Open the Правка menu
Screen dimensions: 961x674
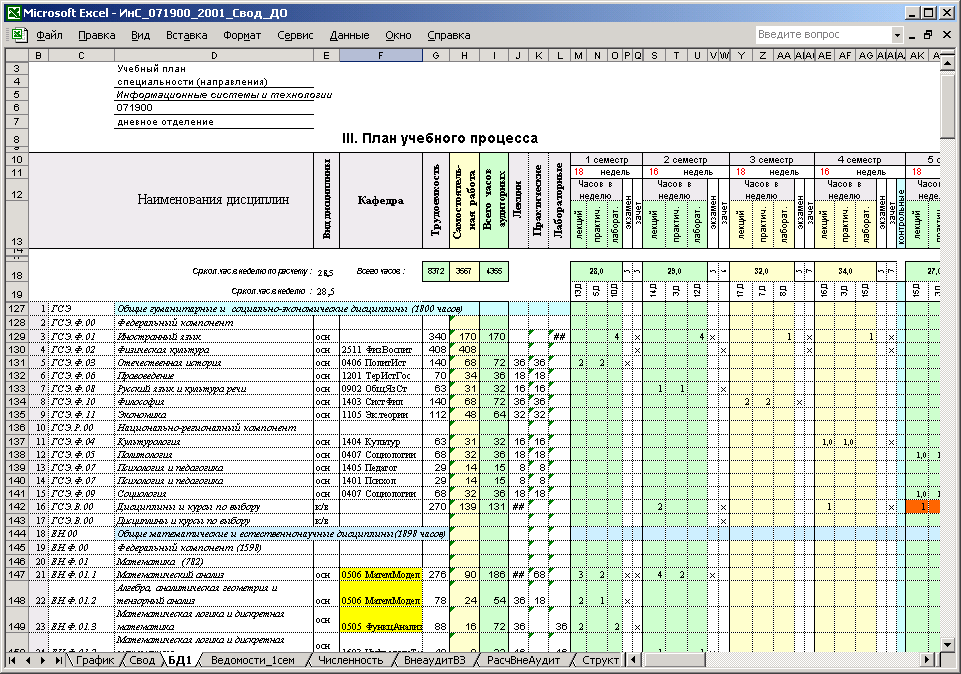coord(96,35)
